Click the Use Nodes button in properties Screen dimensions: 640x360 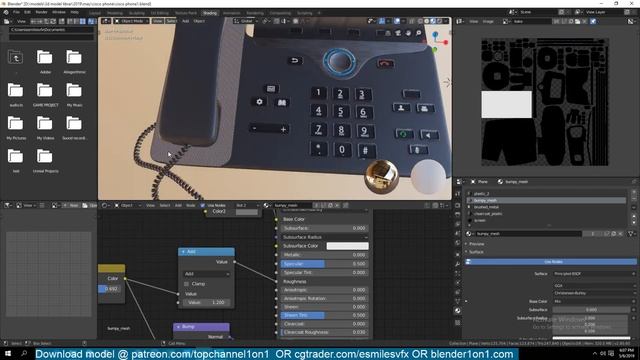(551, 262)
